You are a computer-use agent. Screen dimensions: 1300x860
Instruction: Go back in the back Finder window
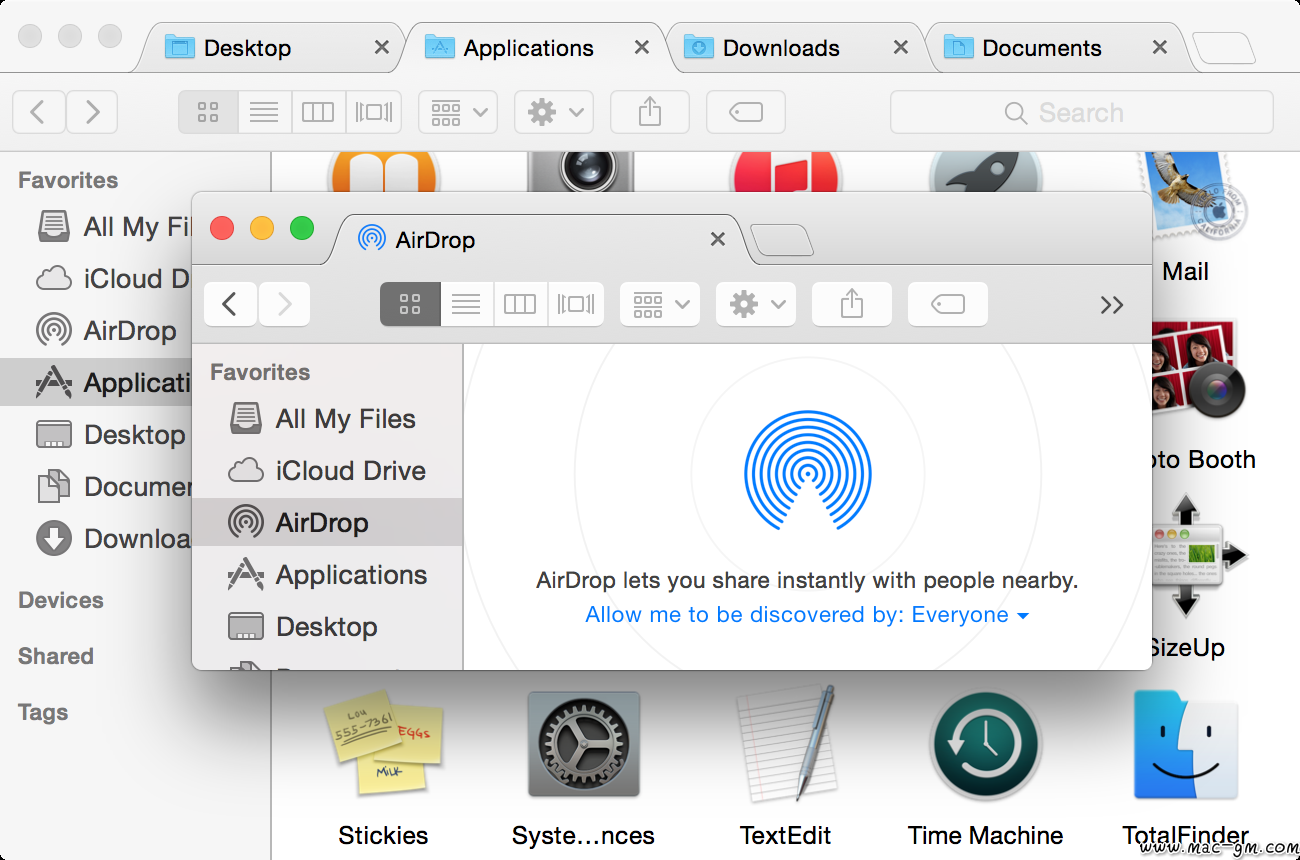(x=38, y=112)
